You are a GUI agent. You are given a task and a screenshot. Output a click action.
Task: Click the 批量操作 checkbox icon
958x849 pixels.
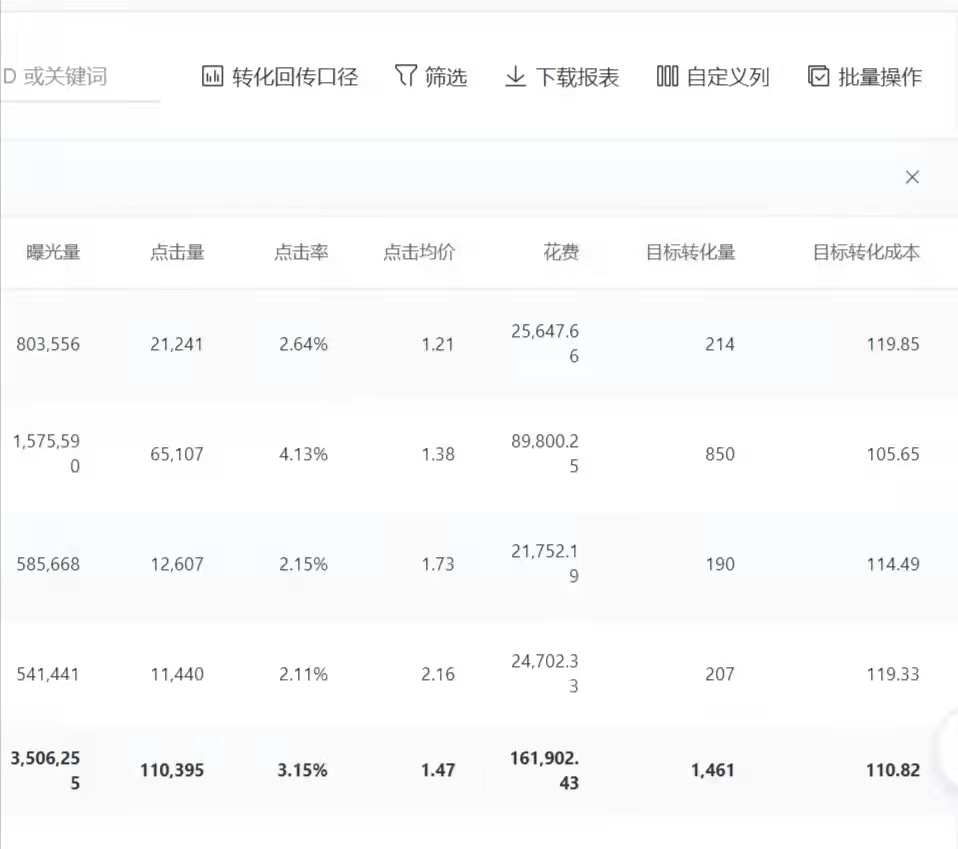pyautogui.click(x=819, y=76)
